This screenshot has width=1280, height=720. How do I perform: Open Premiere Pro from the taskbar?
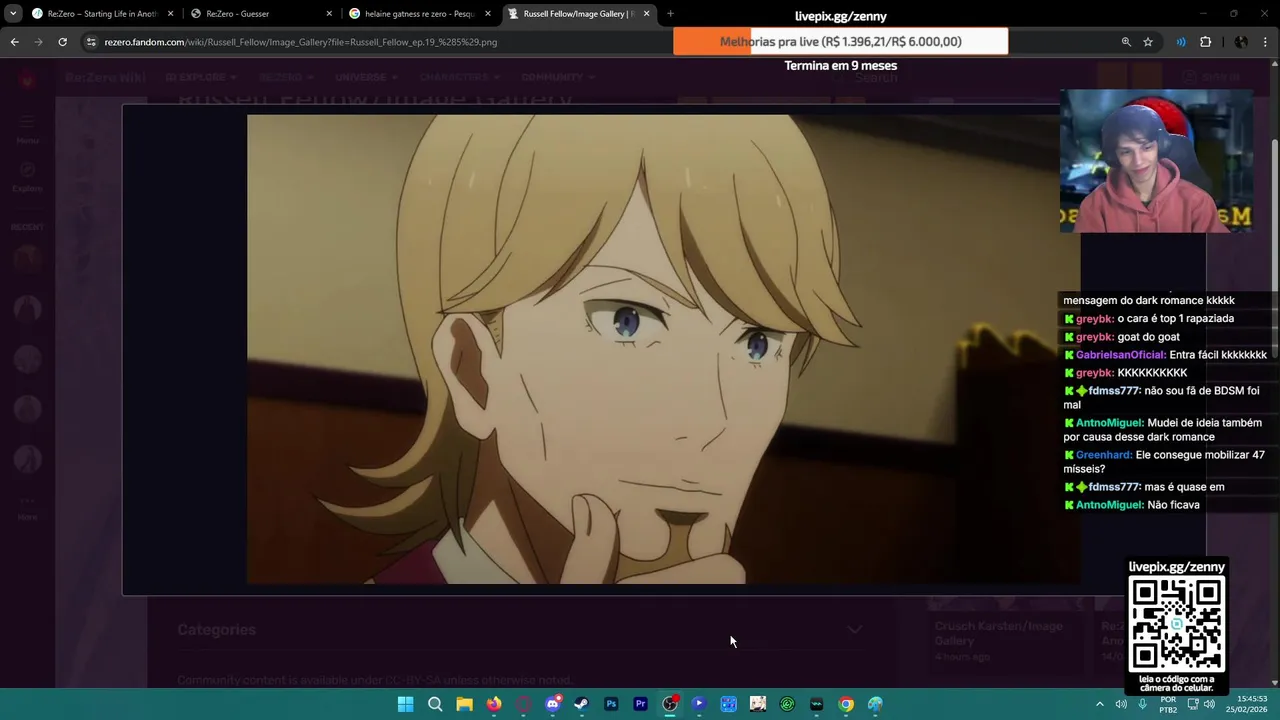640,704
